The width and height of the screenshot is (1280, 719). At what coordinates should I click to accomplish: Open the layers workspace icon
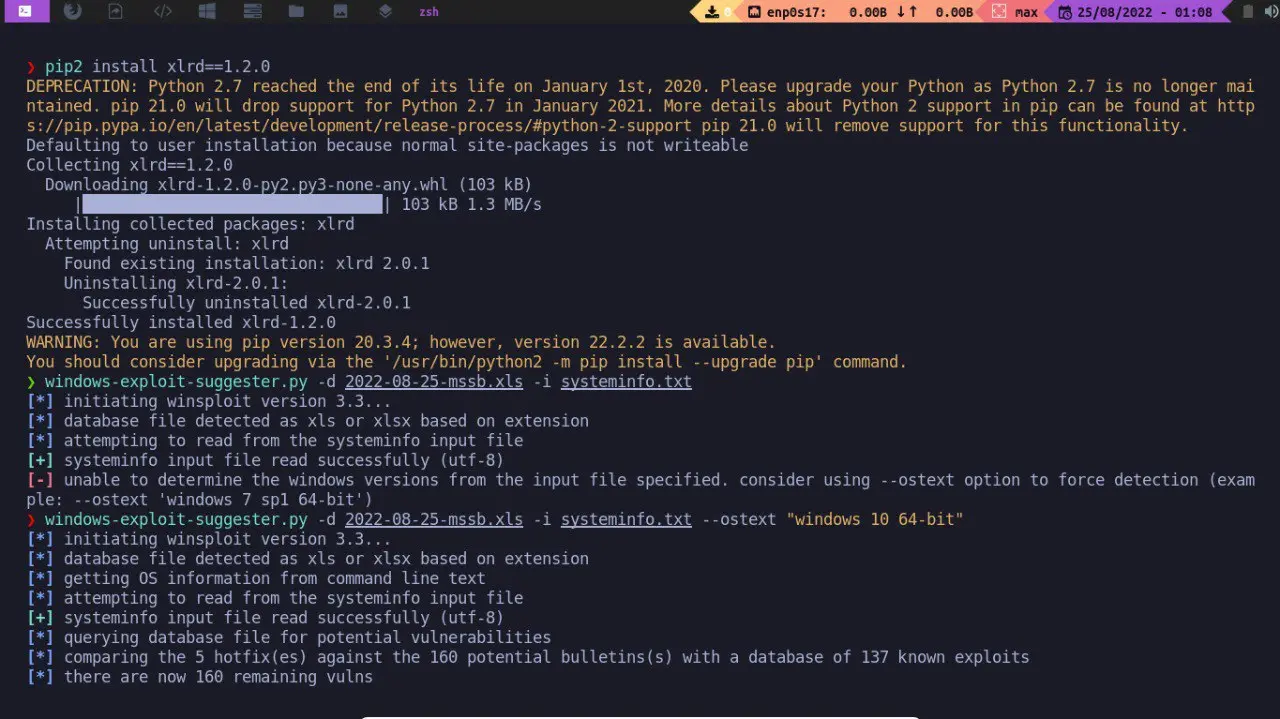click(385, 12)
